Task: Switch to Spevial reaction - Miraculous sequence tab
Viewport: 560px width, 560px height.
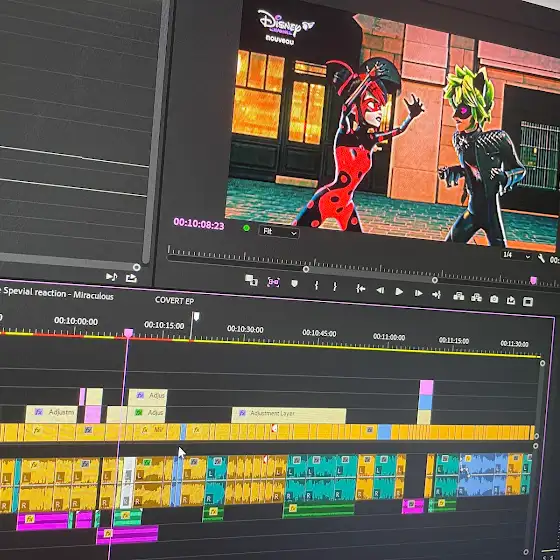Action: pos(58,294)
